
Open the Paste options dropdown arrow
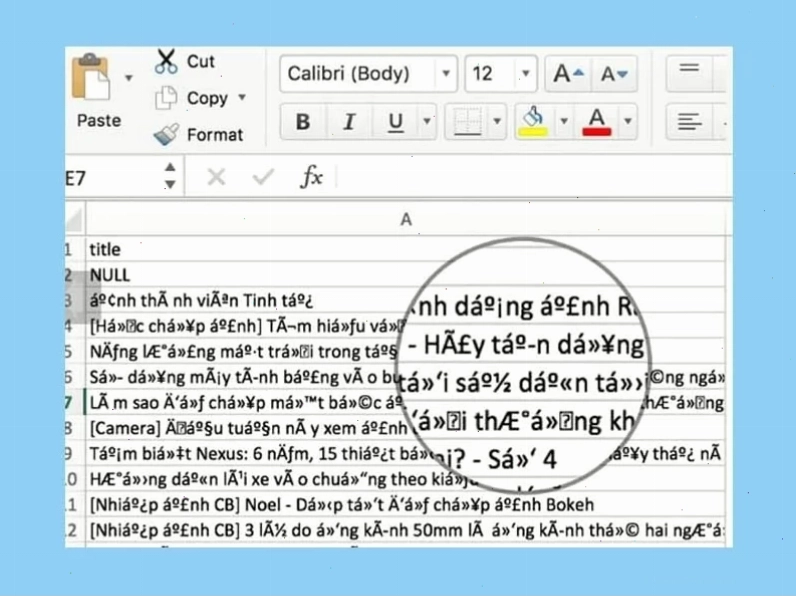click(x=129, y=78)
